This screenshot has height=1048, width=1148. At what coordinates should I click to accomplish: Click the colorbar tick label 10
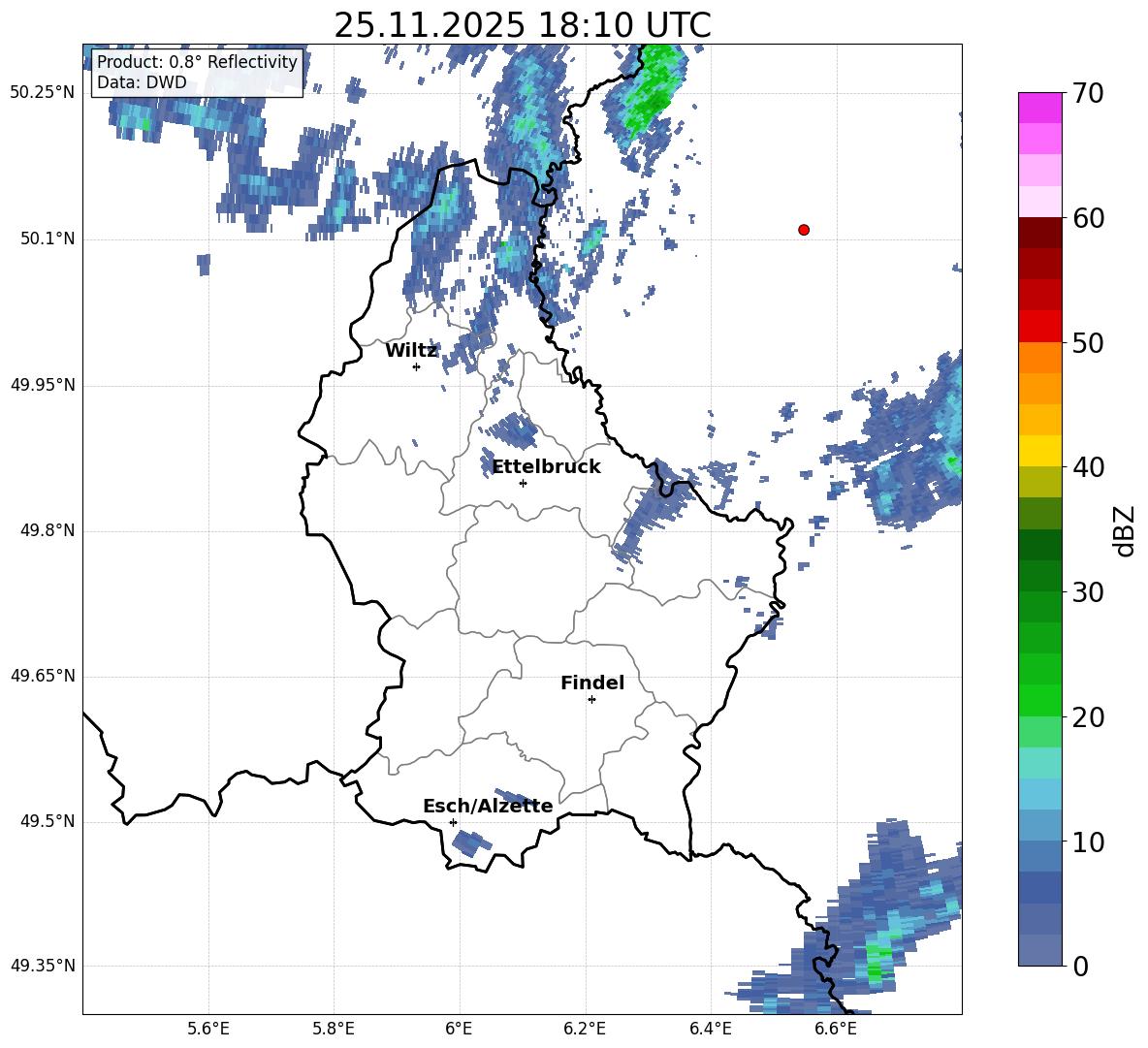click(x=1088, y=842)
